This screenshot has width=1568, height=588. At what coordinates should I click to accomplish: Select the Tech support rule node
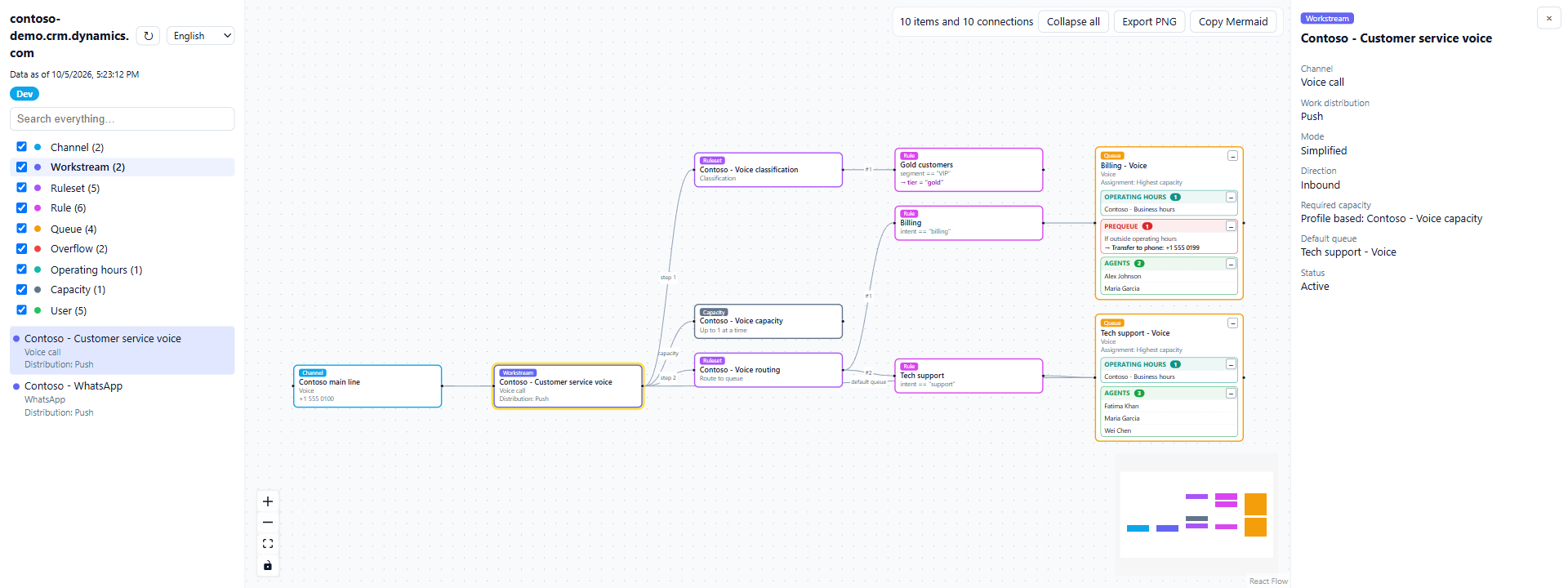pyautogui.click(x=969, y=376)
